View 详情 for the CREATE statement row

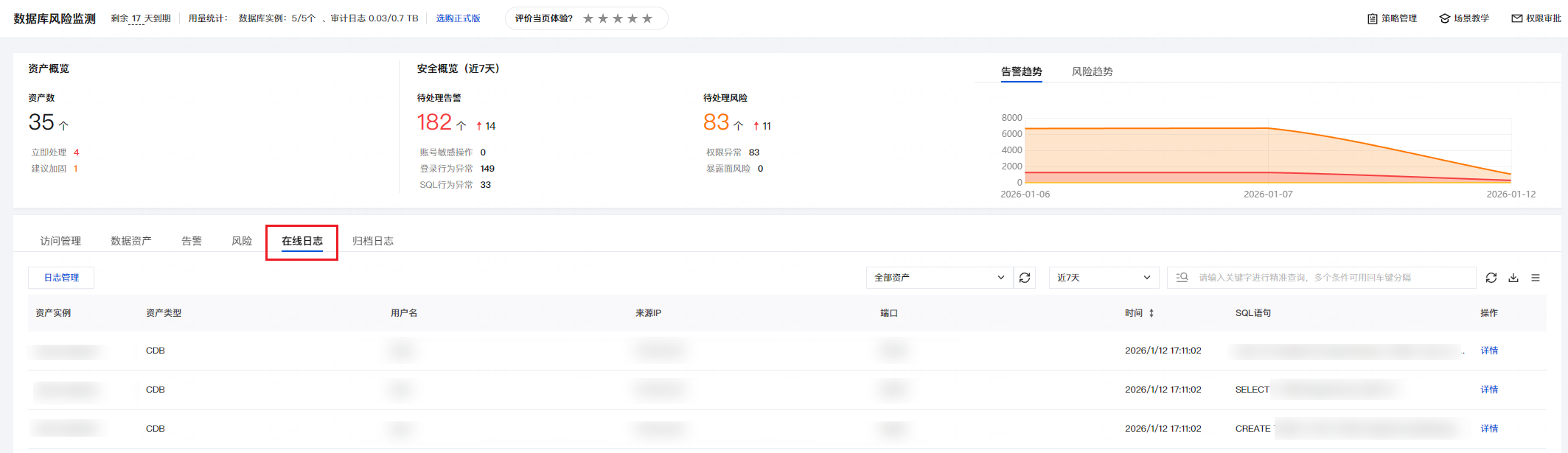pos(1489,429)
